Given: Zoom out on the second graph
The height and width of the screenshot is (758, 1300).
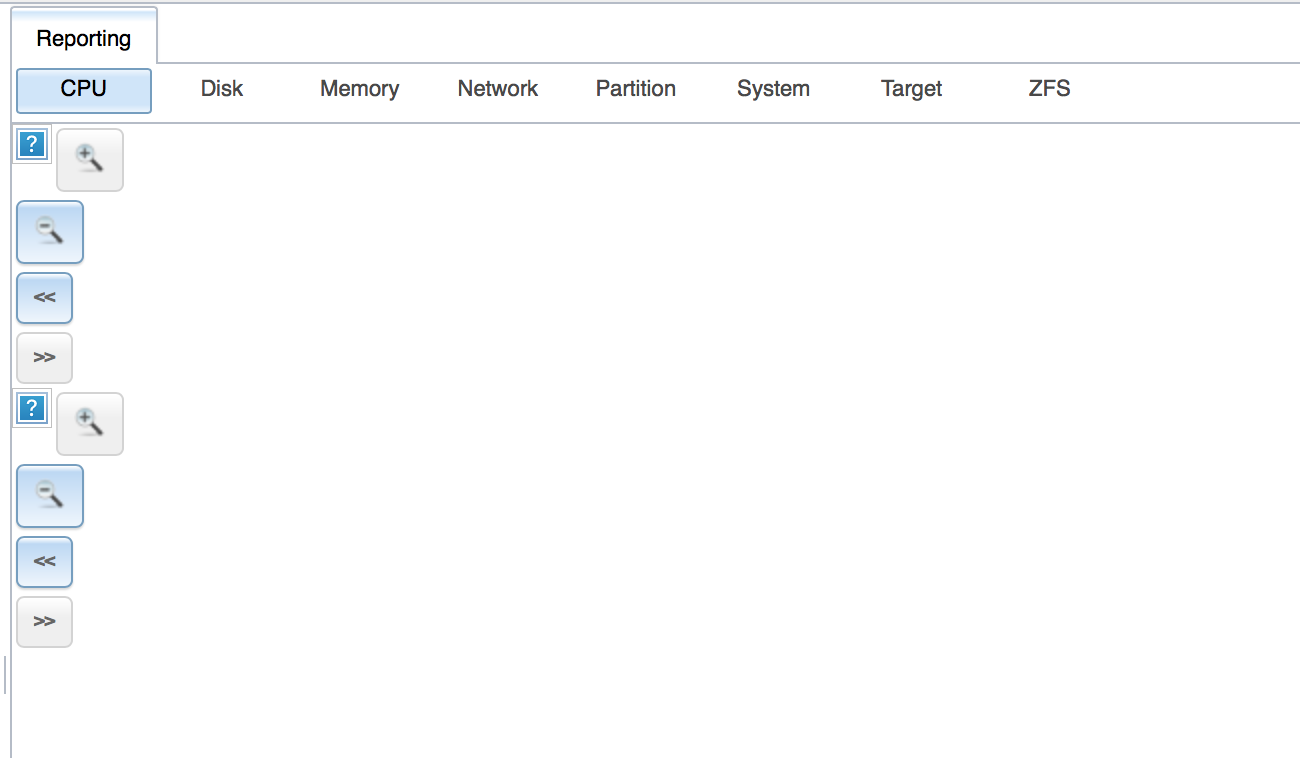Looking at the screenshot, I should (50, 496).
